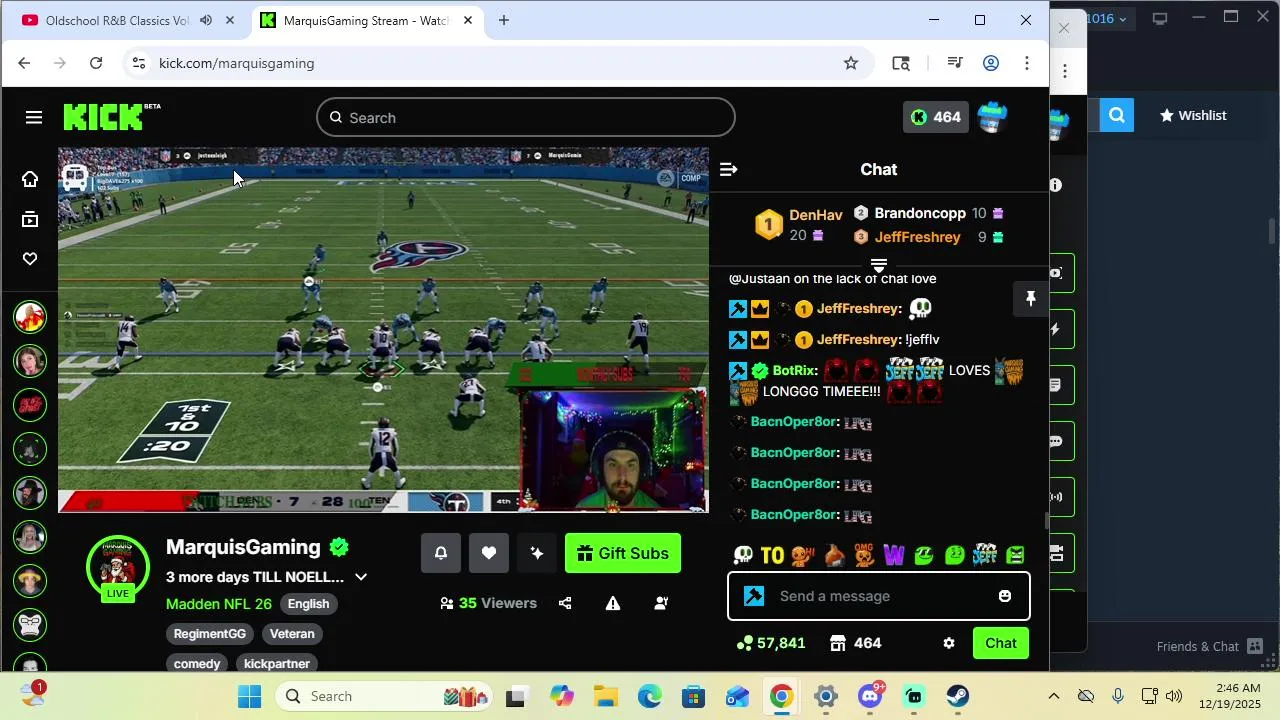Click the Gift Subs button
The image size is (1280, 720).
tap(623, 553)
